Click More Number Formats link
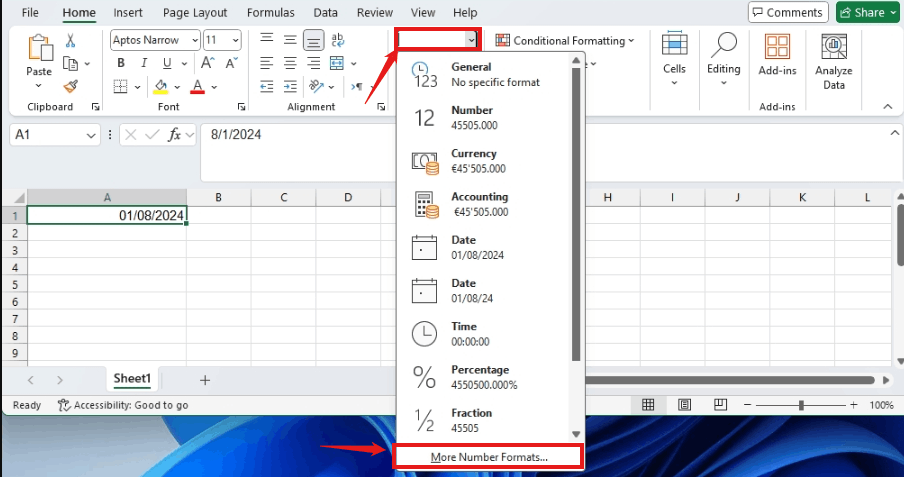This screenshot has width=904, height=477. point(489,457)
